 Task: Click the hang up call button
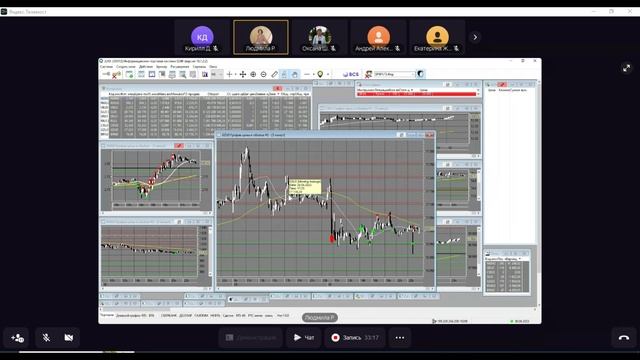(624, 338)
